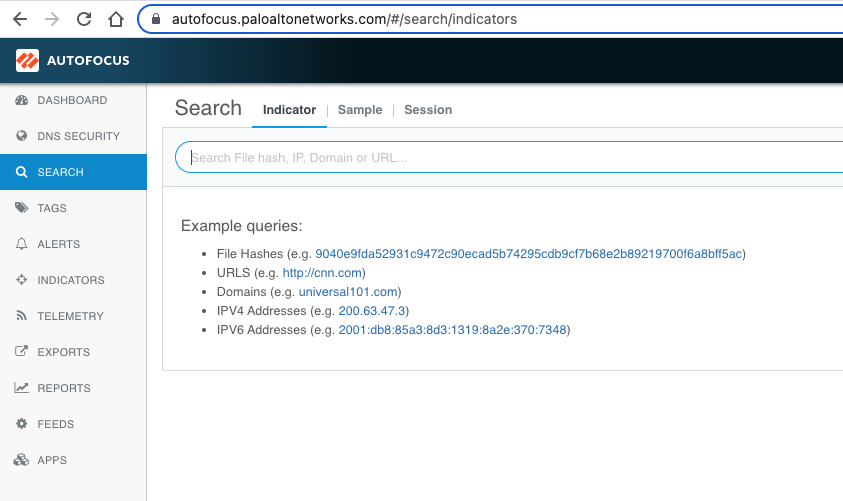Screen dimensions: 843x501
Task: Click the 'Search' page title
Action: pos(208,108)
